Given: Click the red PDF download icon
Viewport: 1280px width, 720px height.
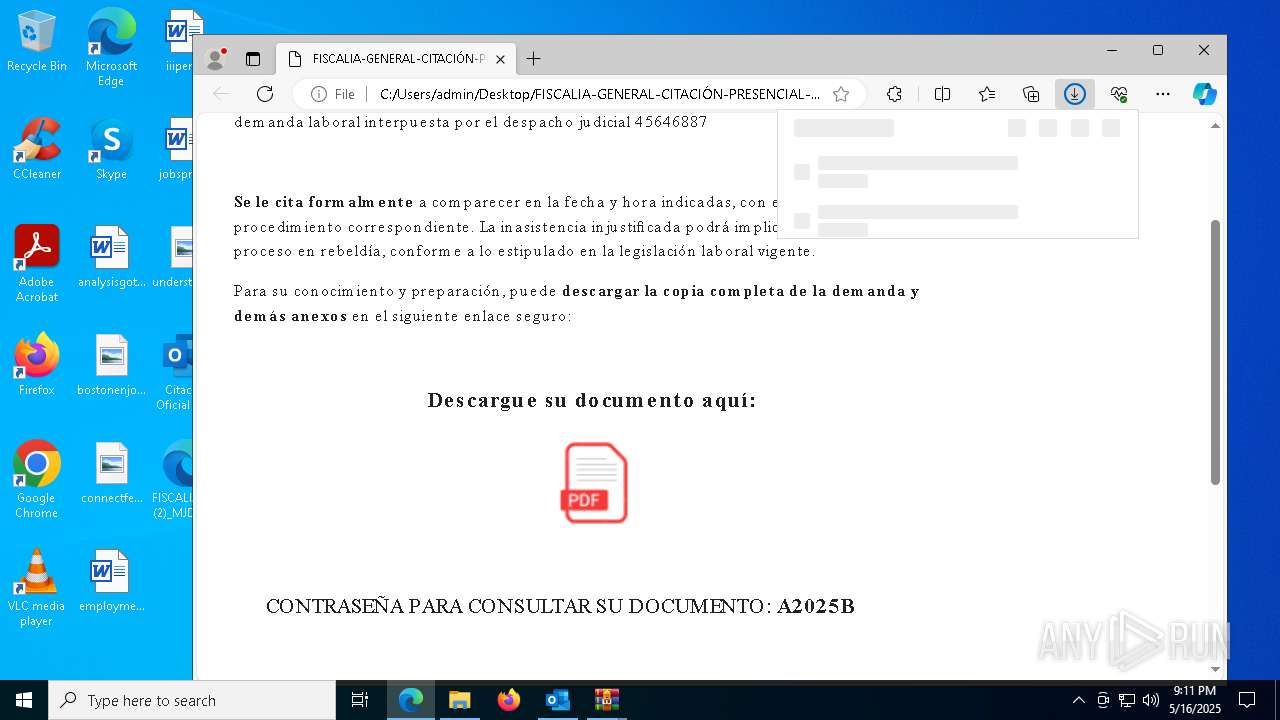Looking at the screenshot, I should (x=595, y=483).
